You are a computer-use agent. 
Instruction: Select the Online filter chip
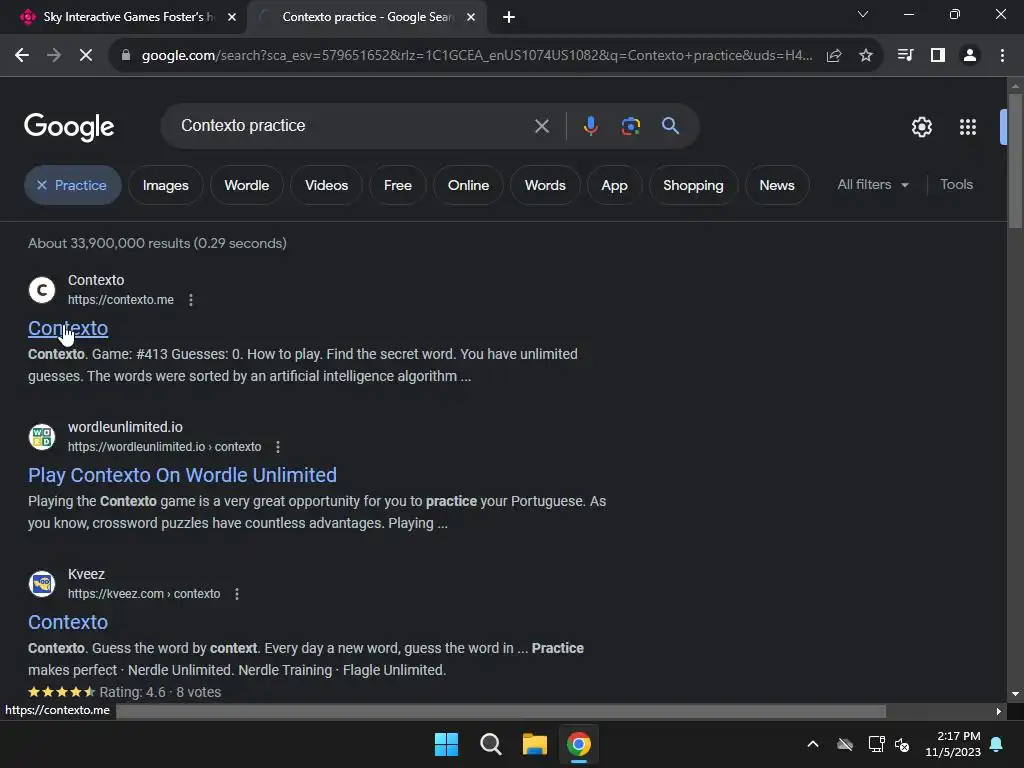point(468,185)
